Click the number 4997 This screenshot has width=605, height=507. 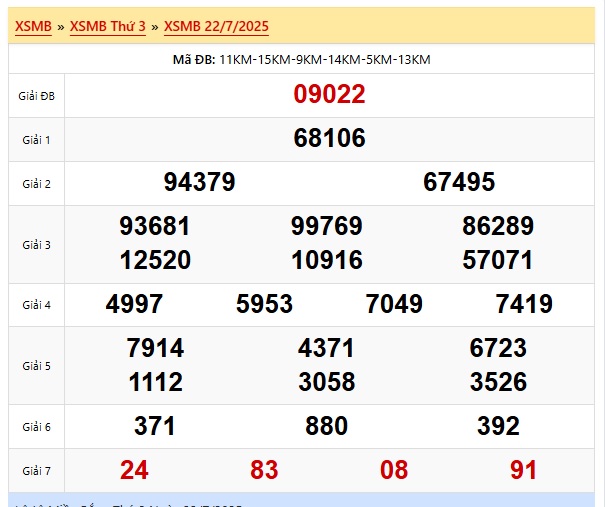click(134, 304)
